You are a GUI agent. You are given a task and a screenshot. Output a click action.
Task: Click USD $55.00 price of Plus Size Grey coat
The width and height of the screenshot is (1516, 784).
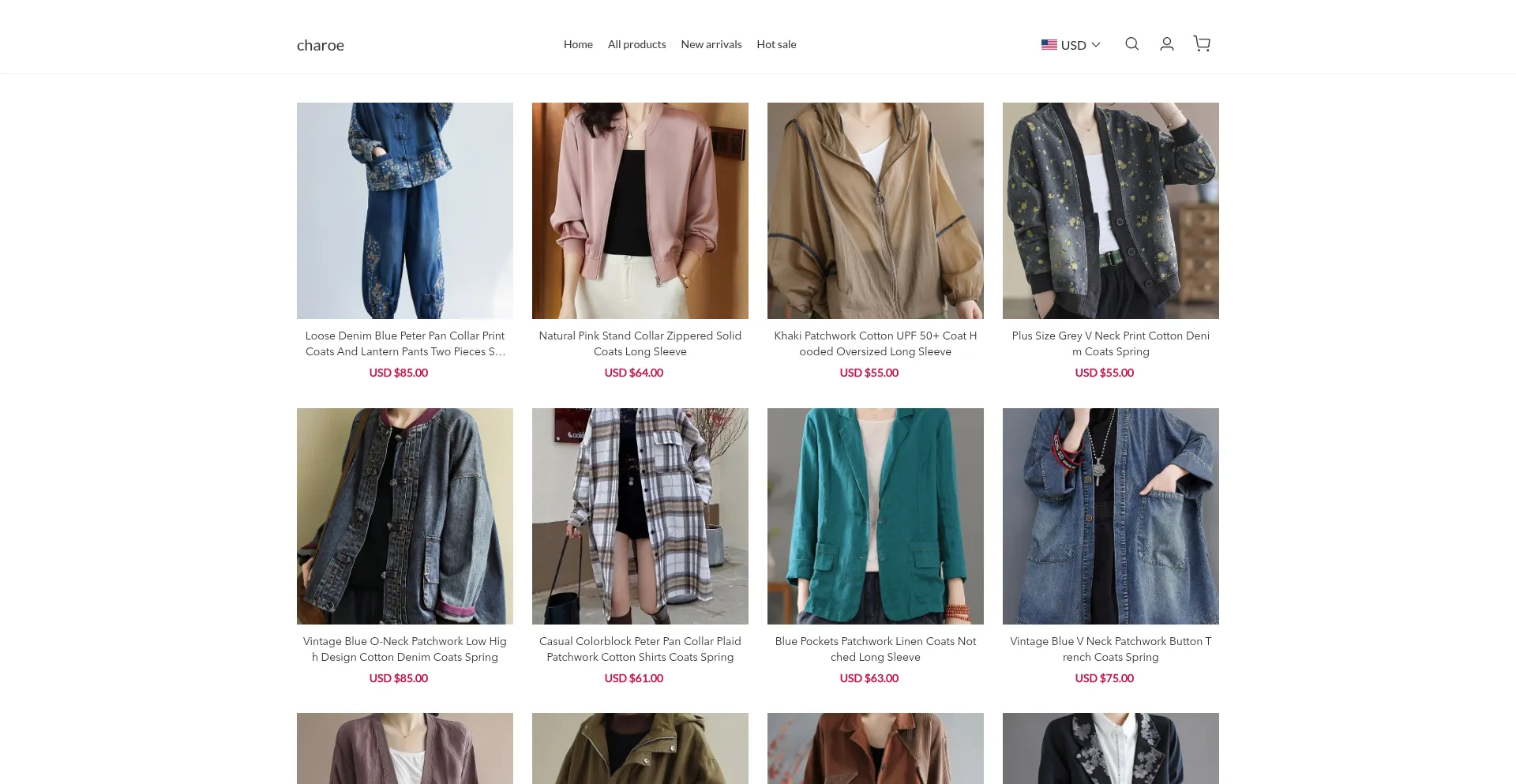click(x=1105, y=373)
